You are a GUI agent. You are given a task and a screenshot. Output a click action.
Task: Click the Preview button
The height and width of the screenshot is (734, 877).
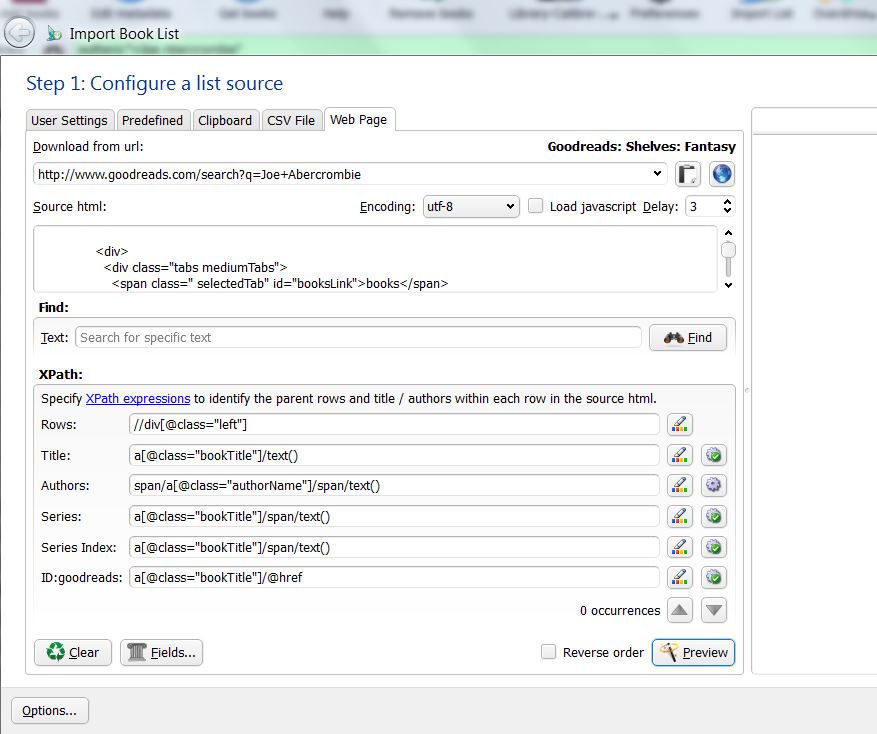(x=694, y=652)
